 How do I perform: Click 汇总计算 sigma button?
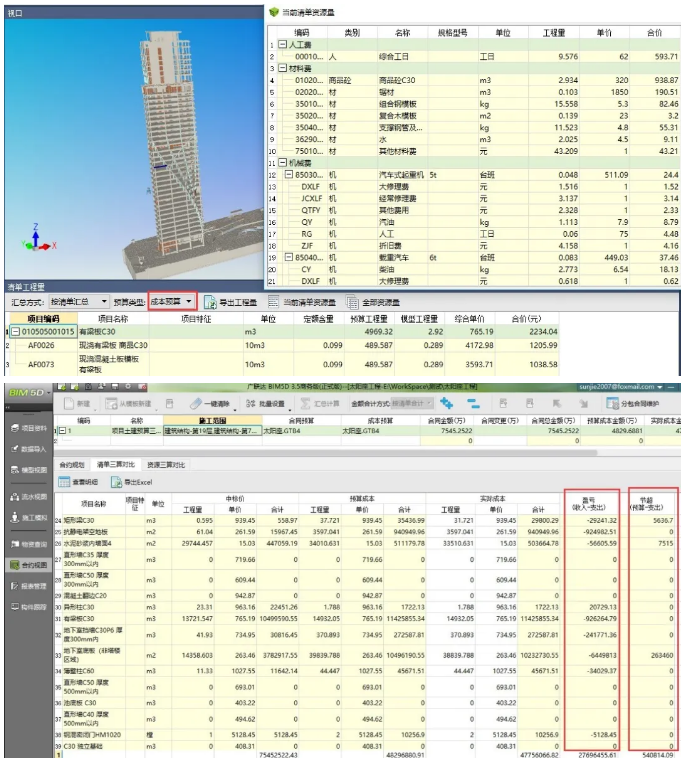[x=320, y=403]
